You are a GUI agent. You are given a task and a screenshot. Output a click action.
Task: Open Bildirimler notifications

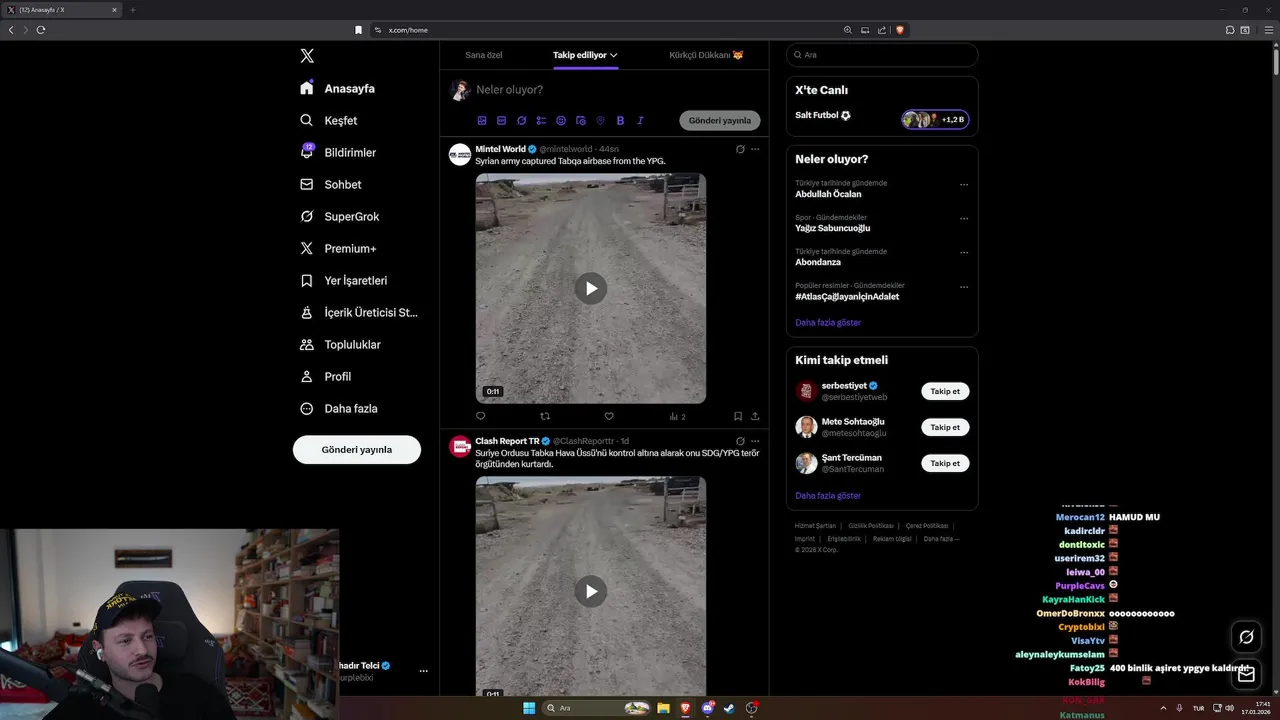338,152
